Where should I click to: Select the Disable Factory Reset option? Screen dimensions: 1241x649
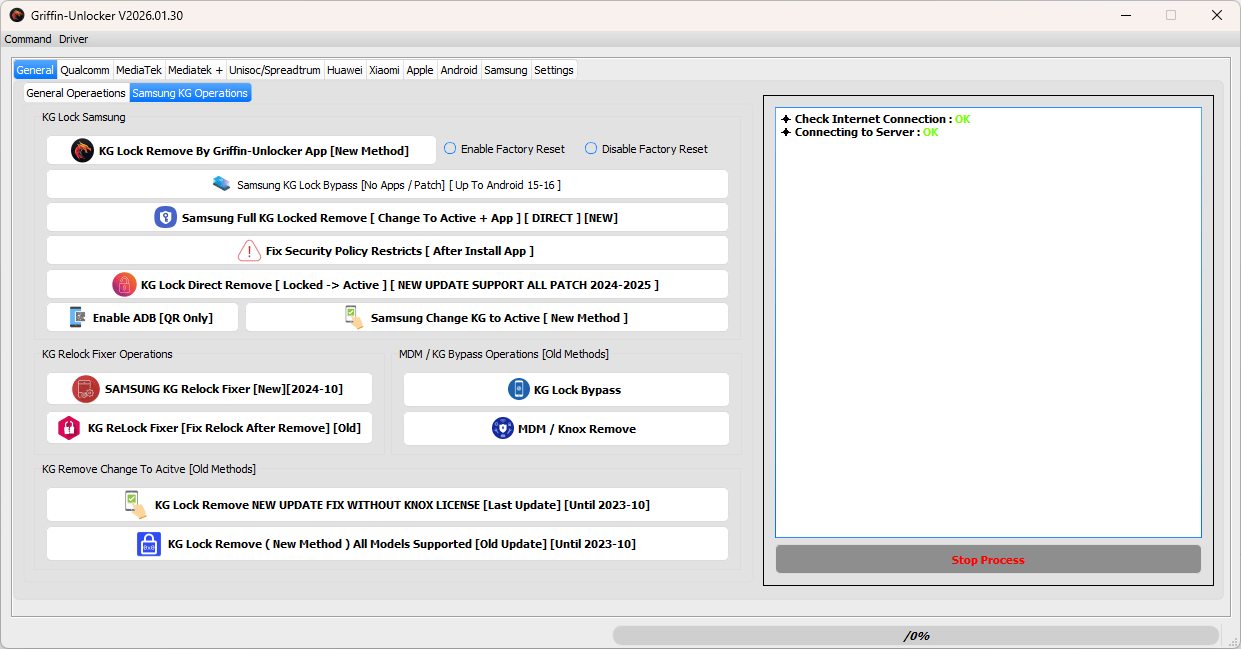point(590,148)
